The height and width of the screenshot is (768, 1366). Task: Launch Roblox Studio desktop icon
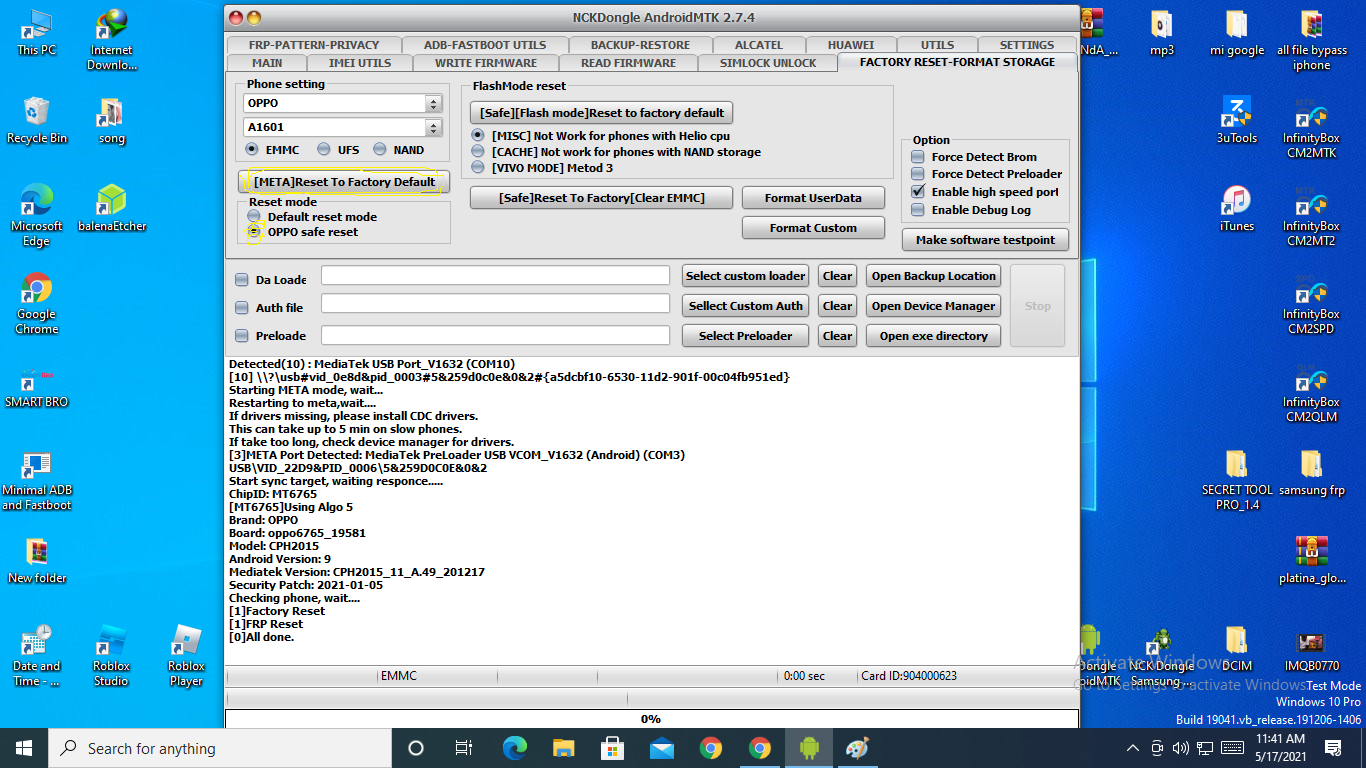[111, 656]
